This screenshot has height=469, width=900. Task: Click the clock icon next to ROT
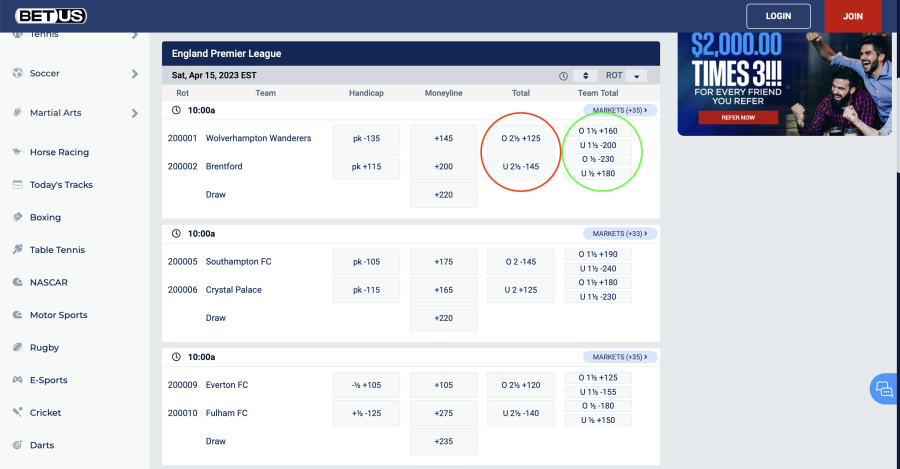564,76
